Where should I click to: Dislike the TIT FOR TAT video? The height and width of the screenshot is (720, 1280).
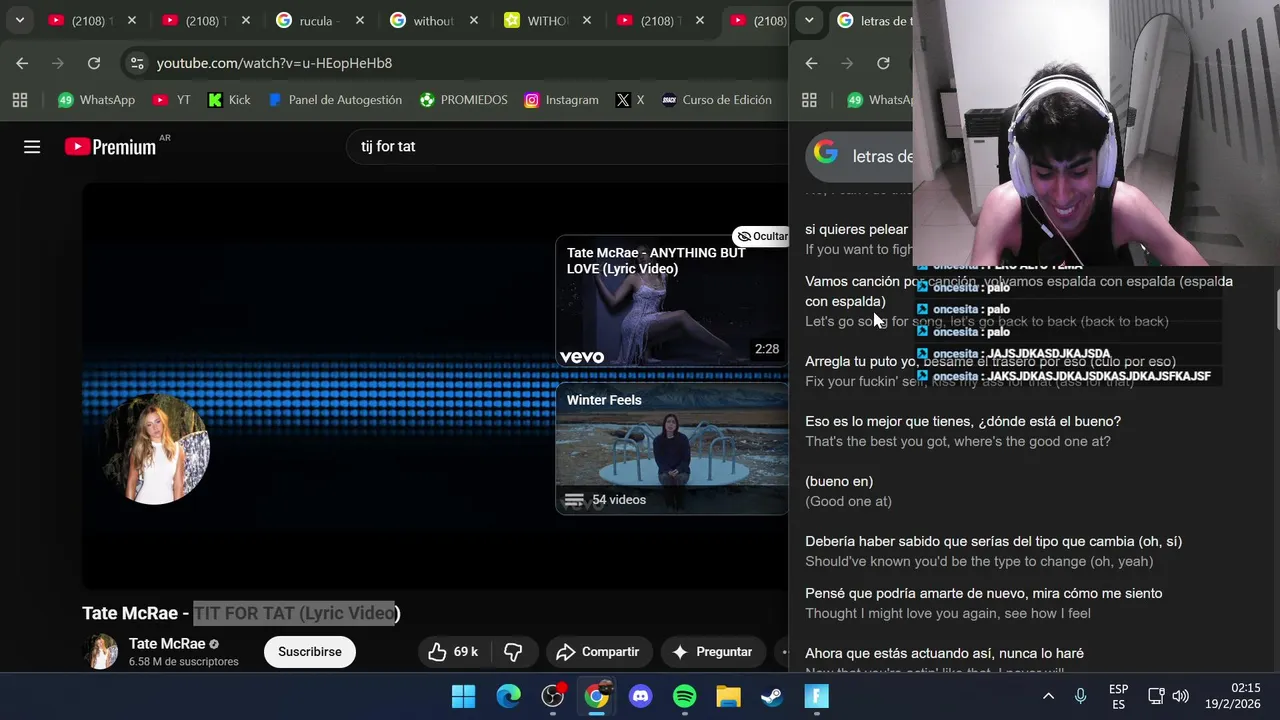pos(513,652)
